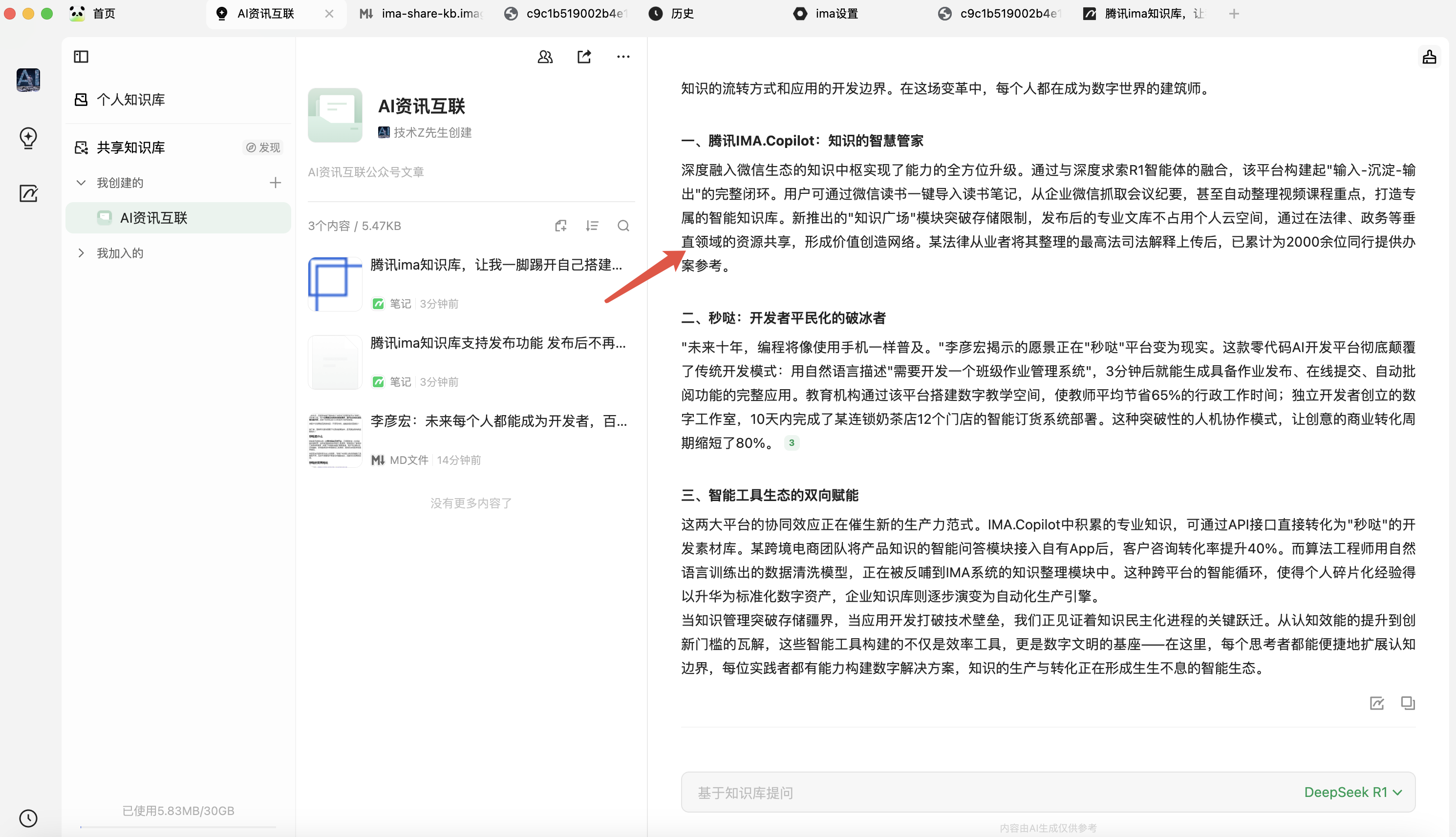Open members icon for AI资讯互联
1456x837 pixels.
pyautogui.click(x=545, y=56)
